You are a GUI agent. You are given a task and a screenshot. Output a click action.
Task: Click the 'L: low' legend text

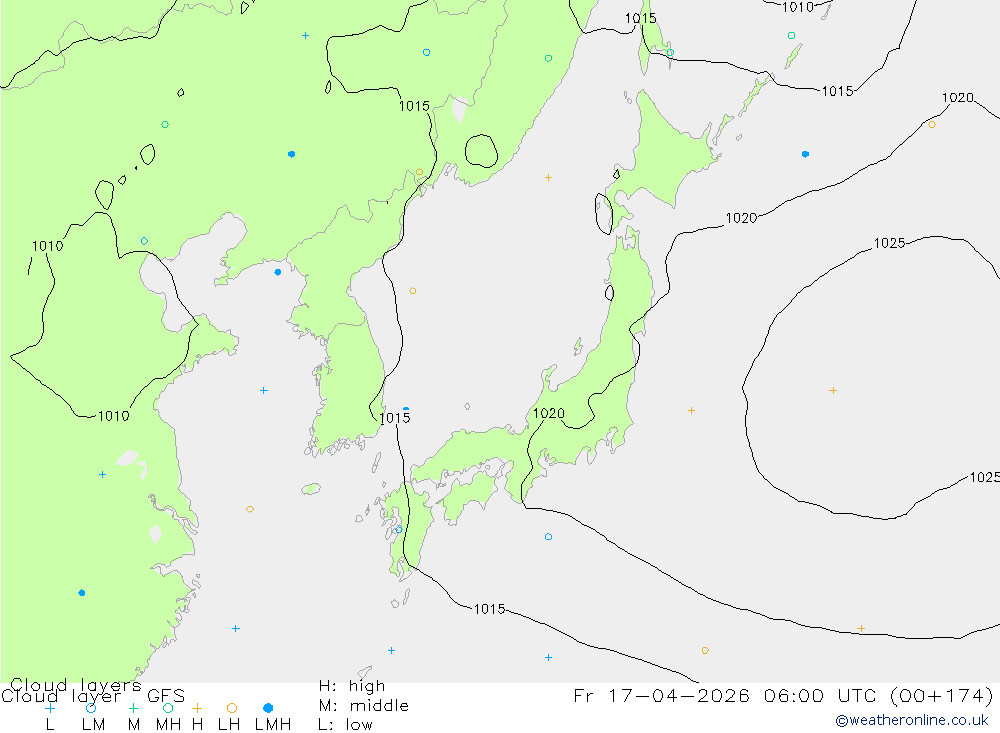click(345, 725)
